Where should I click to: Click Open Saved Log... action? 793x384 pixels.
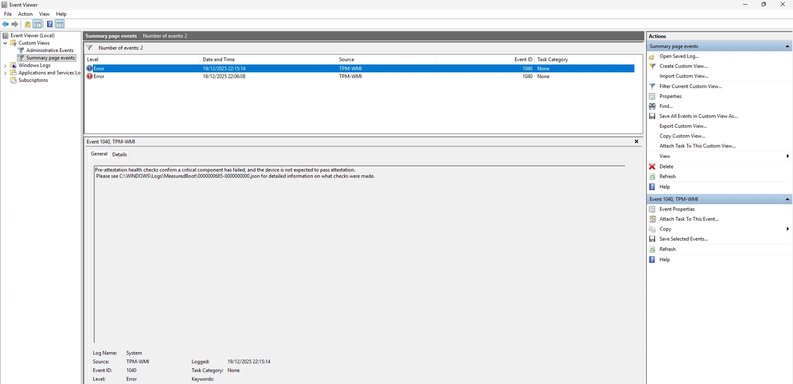[x=679, y=56]
